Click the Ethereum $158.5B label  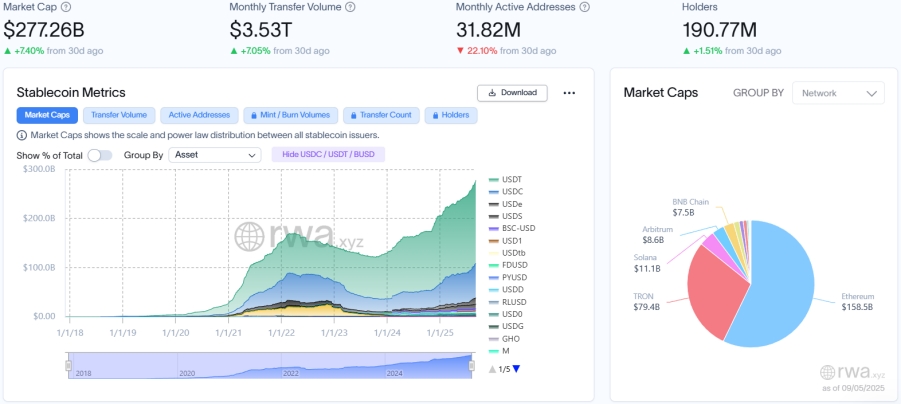click(857, 302)
